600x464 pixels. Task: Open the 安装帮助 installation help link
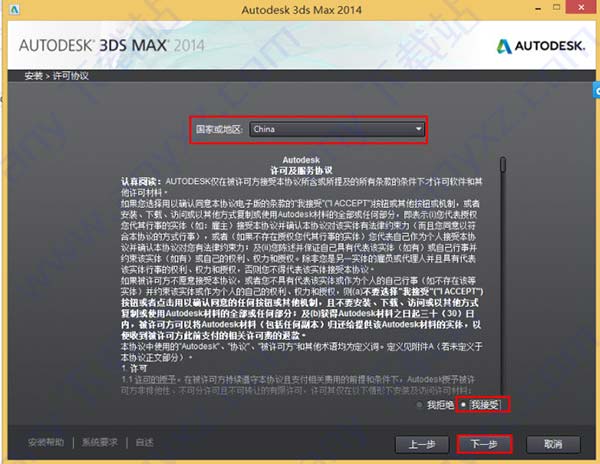point(46,443)
